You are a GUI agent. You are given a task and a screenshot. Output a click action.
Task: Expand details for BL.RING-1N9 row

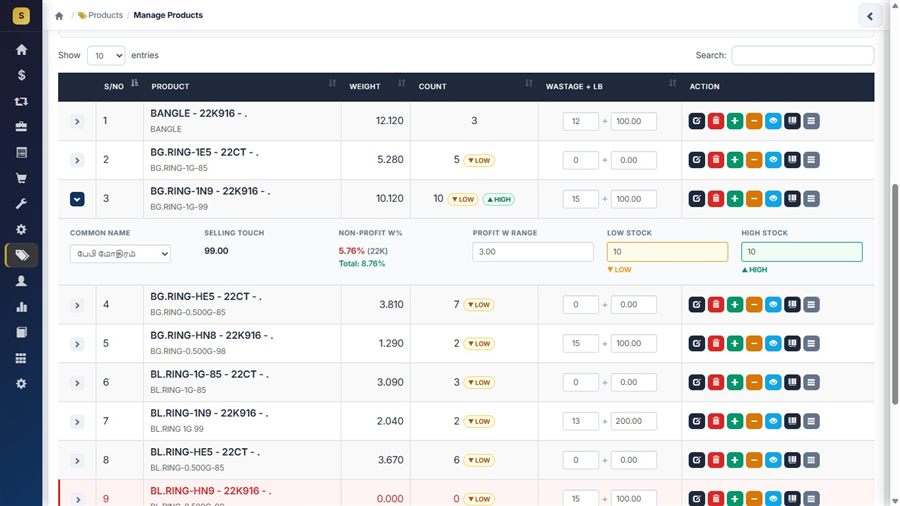[77, 422]
